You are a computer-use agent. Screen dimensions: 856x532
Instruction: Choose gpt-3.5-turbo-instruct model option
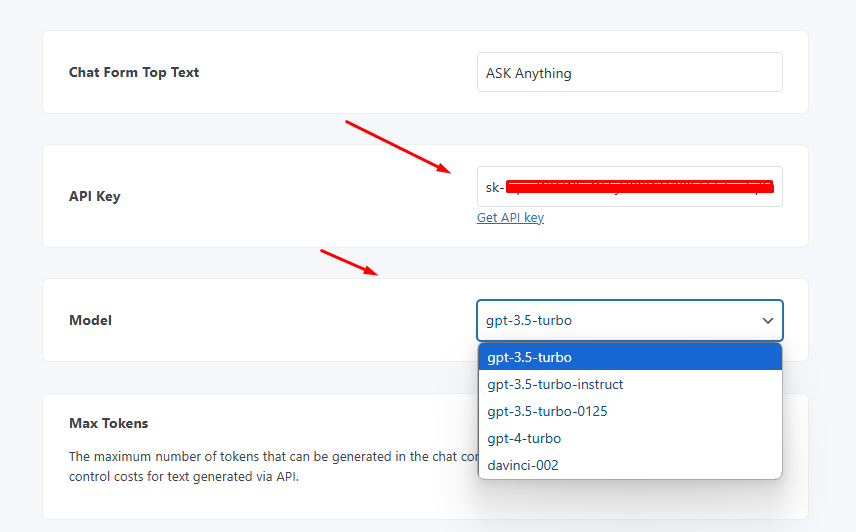click(x=630, y=384)
